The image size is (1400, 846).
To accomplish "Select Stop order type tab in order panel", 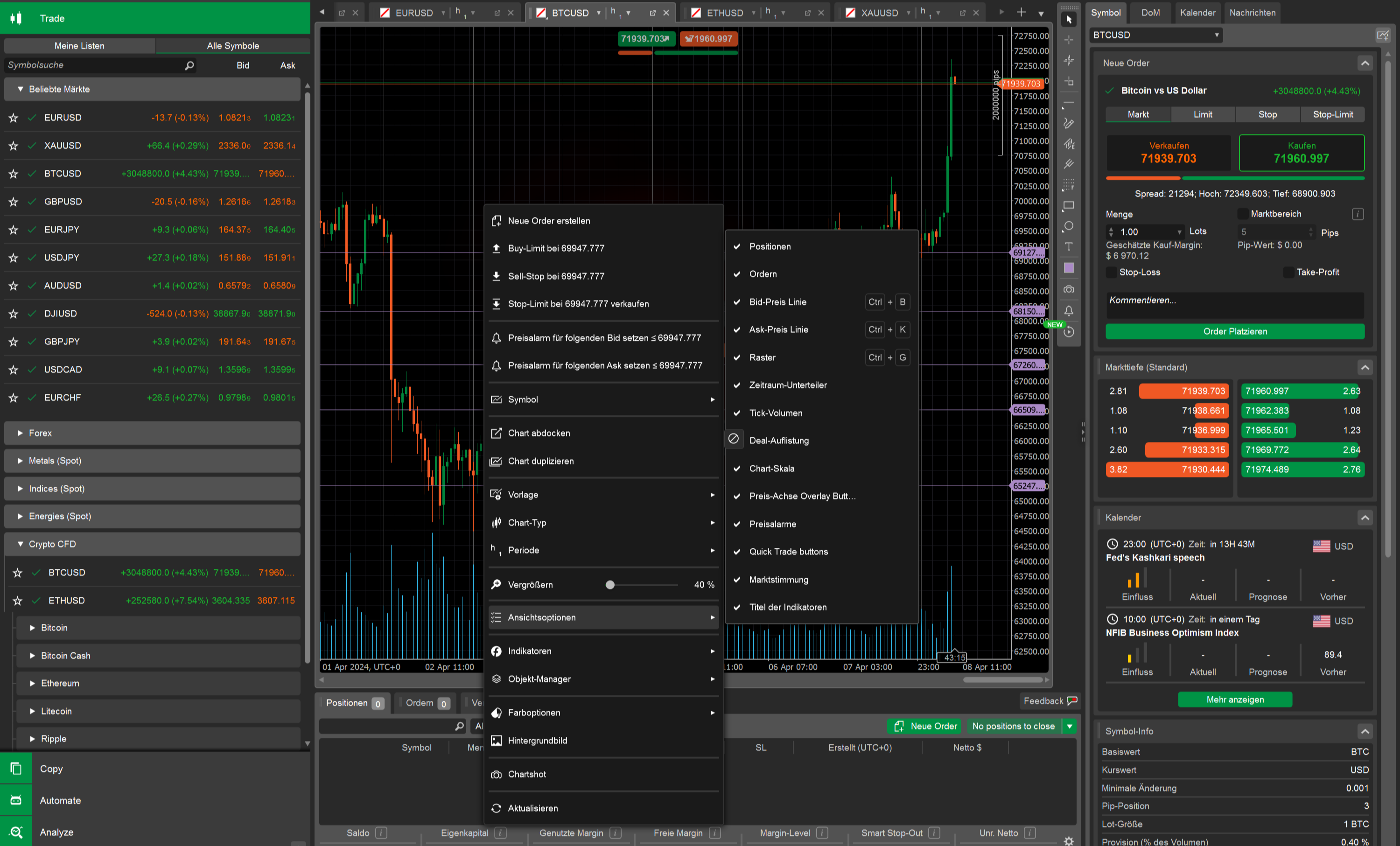I will [1267, 114].
